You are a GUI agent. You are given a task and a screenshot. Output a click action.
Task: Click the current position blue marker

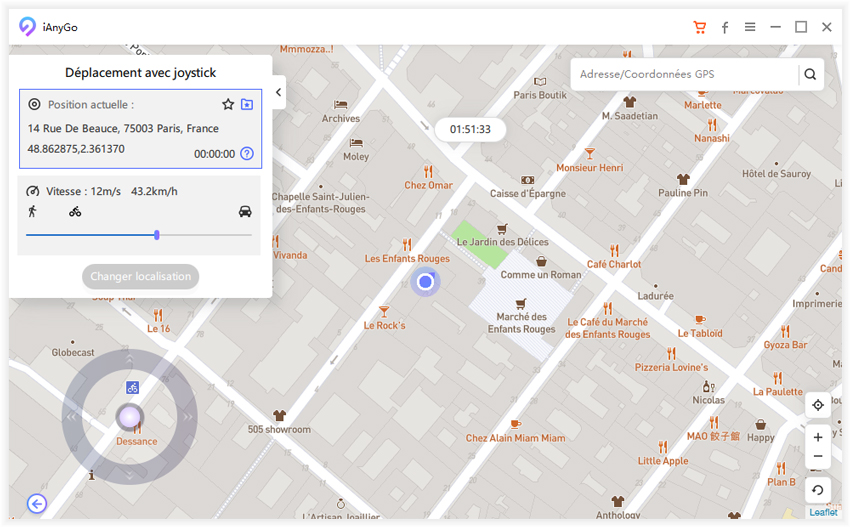click(x=426, y=281)
